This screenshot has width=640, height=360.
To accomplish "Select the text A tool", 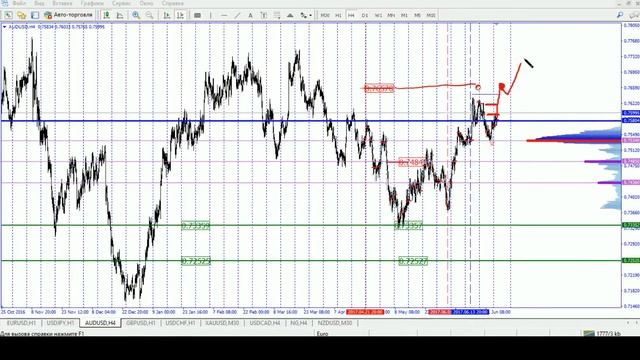I will point(250,15).
